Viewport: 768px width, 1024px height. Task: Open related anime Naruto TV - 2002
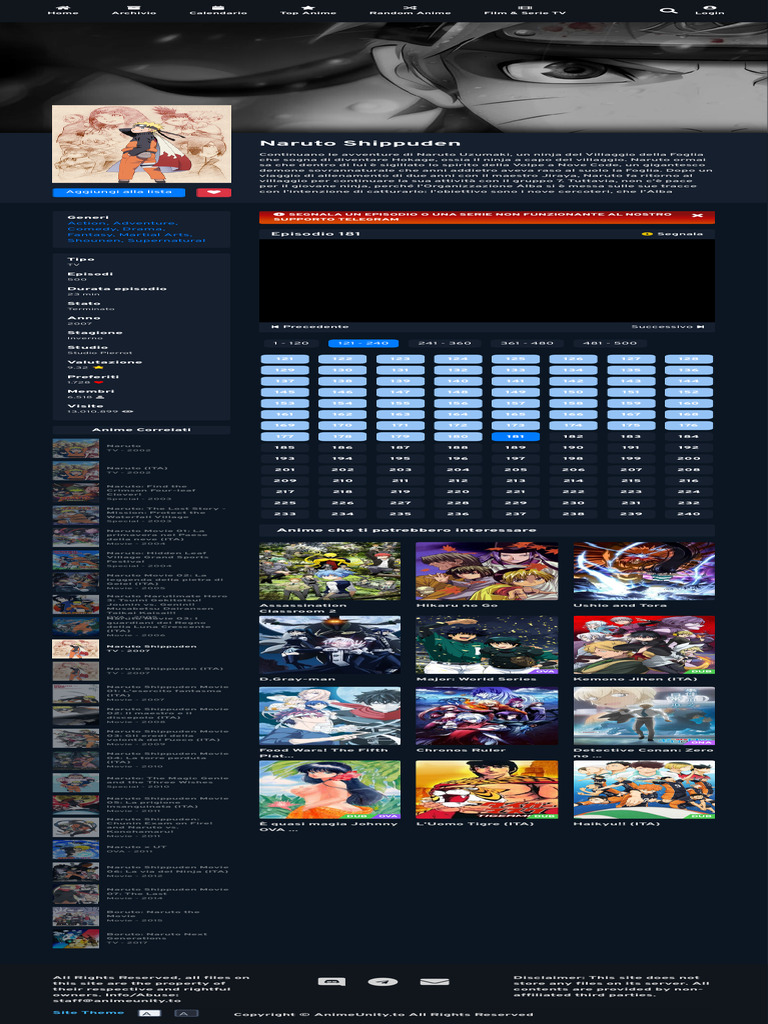tap(141, 449)
